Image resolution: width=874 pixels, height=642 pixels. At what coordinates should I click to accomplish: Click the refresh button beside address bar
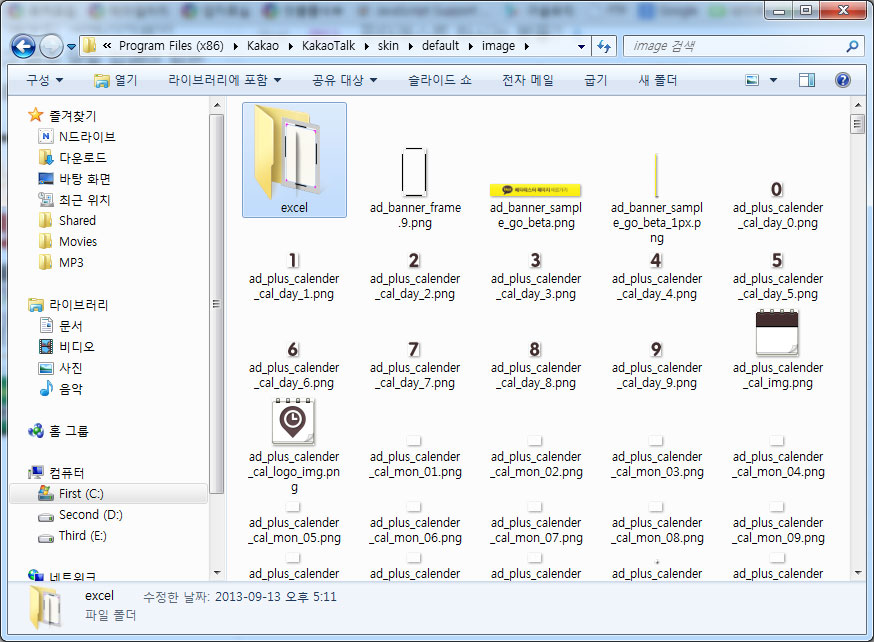click(x=604, y=46)
